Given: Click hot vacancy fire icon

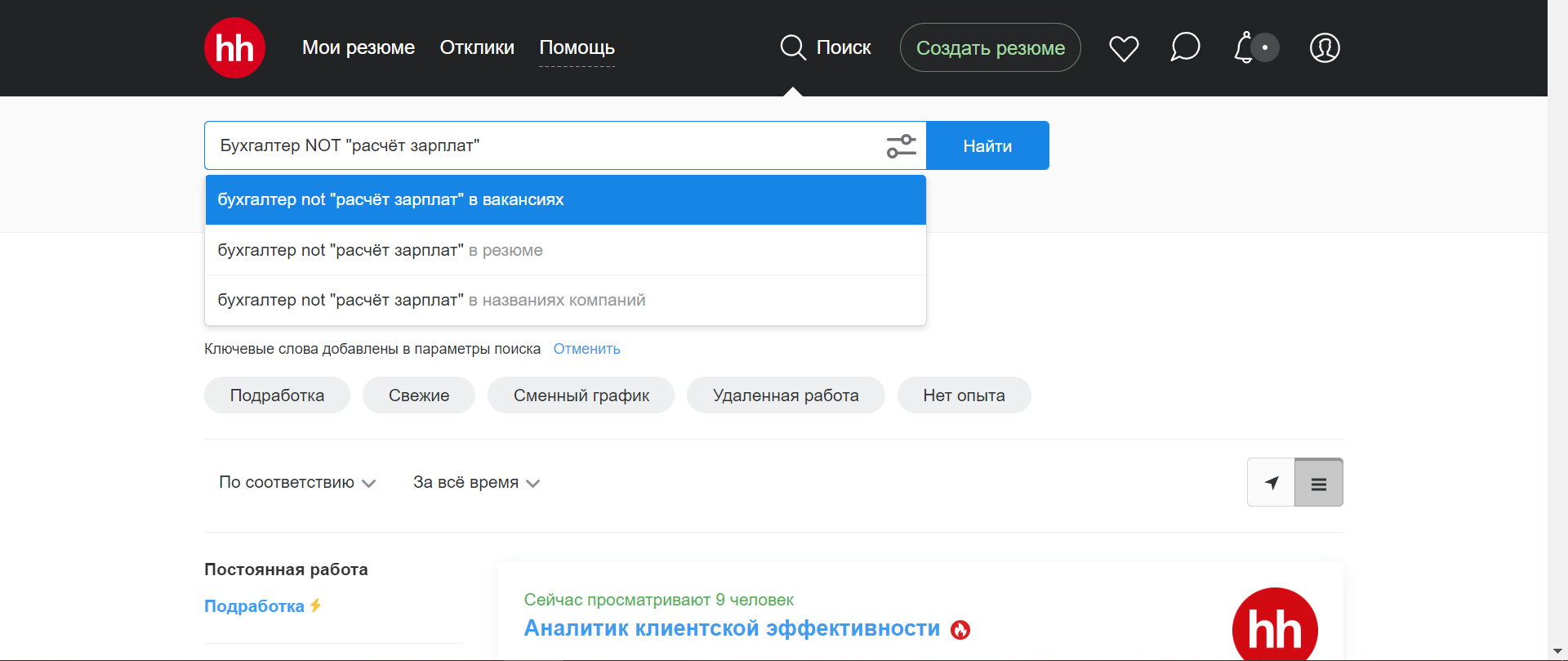Looking at the screenshot, I should 960,629.
